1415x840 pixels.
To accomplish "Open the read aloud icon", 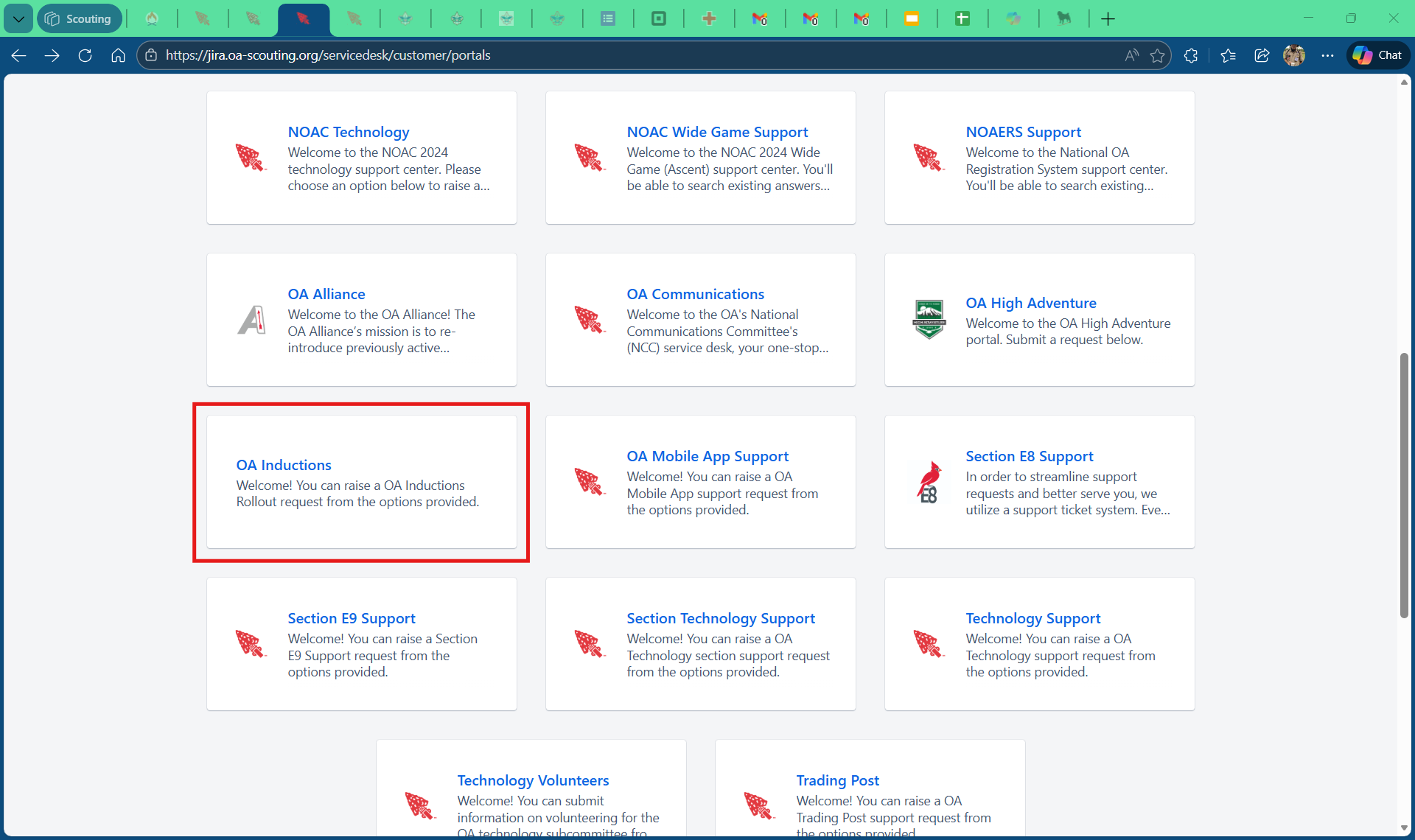I will click(1131, 55).
